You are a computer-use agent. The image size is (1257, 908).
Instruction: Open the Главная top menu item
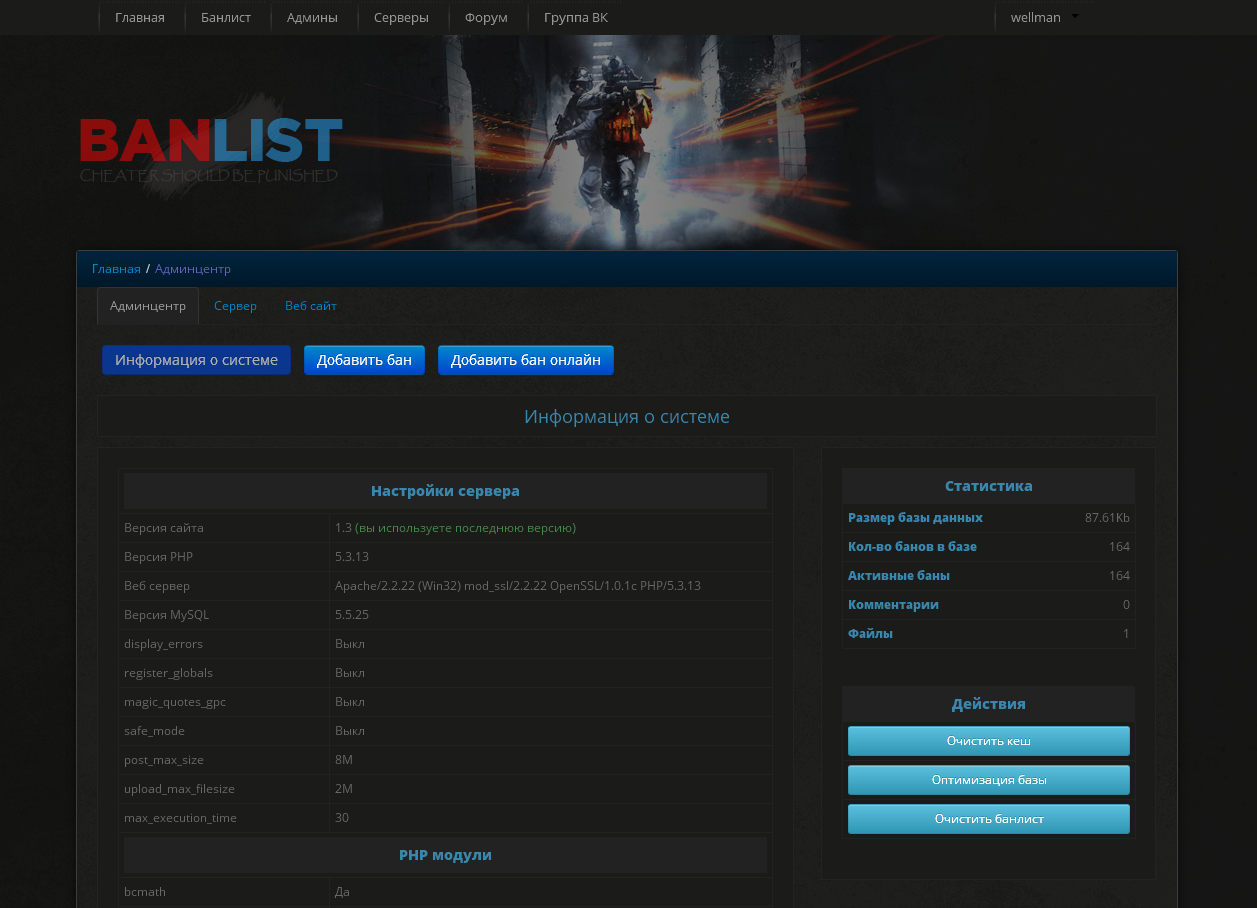(x=139, y=17)
